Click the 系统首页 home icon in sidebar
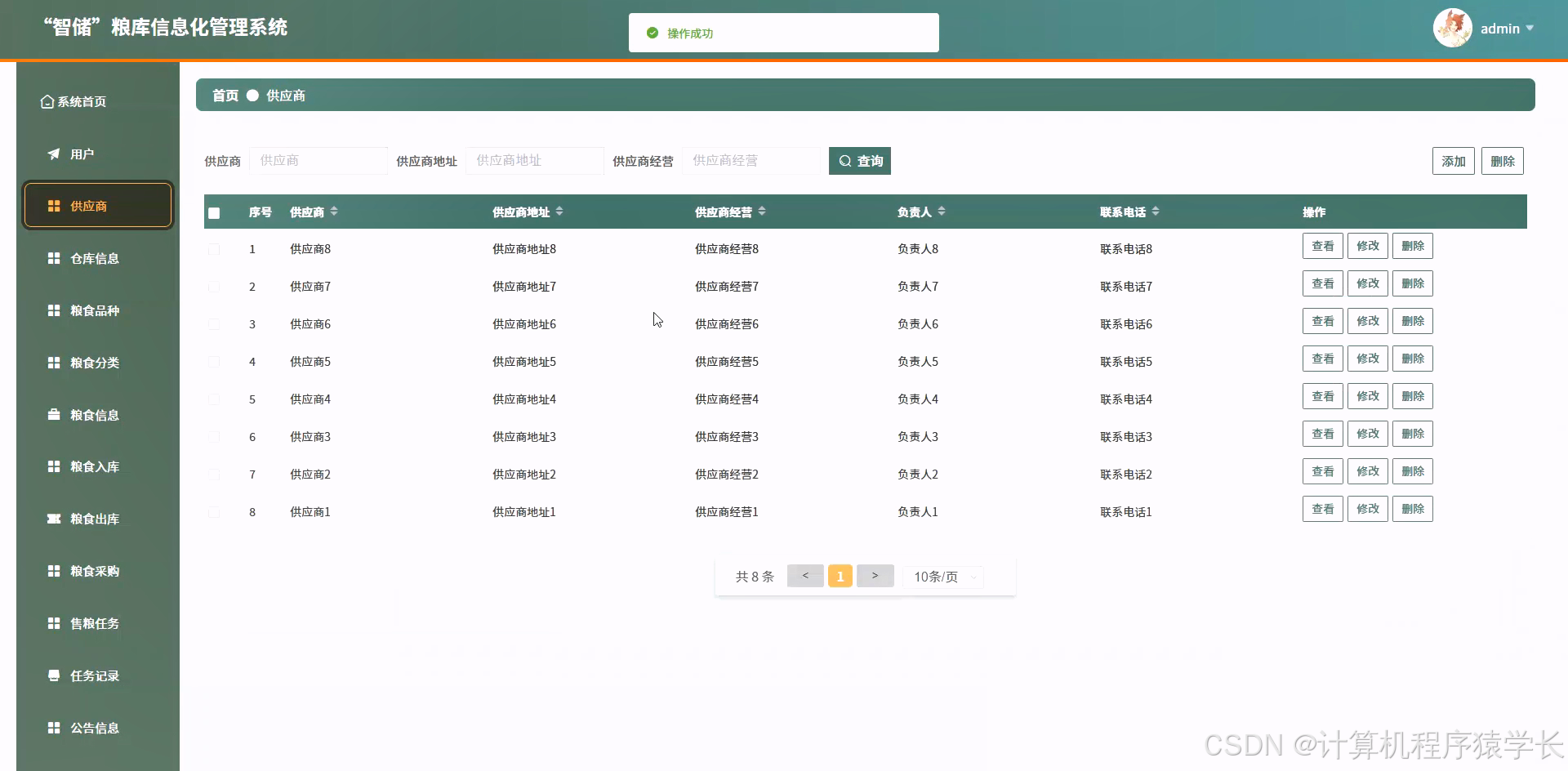Screen dimensions: 1568x771 pos(47,101)
